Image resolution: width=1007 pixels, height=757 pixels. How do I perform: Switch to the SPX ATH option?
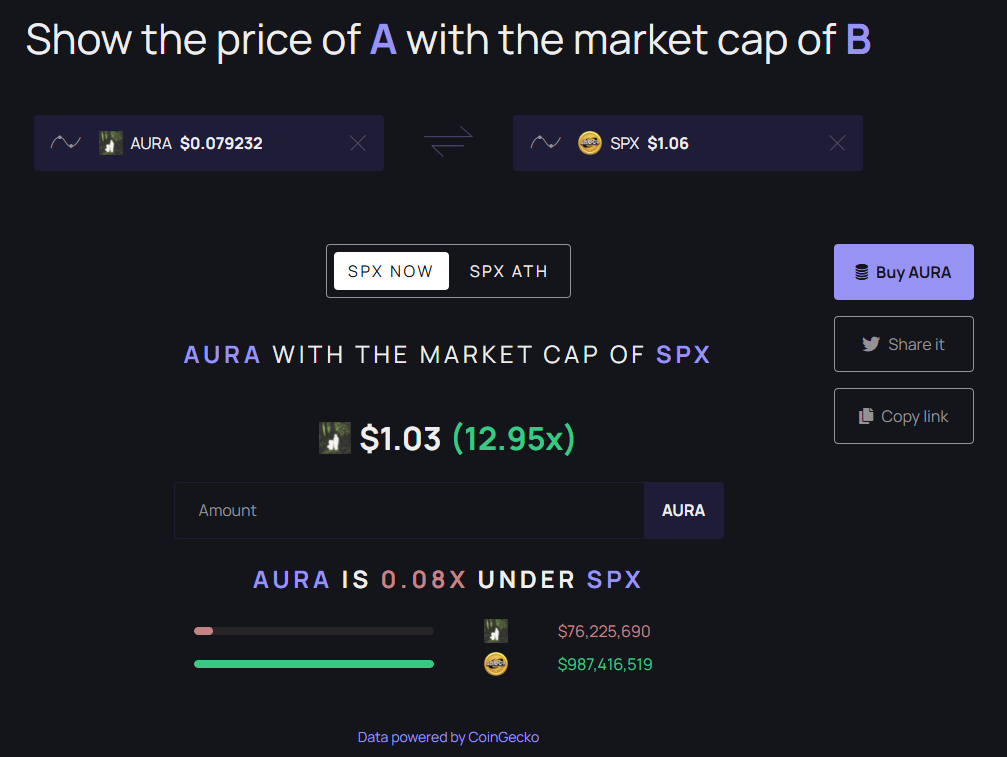tap(508, 271)
